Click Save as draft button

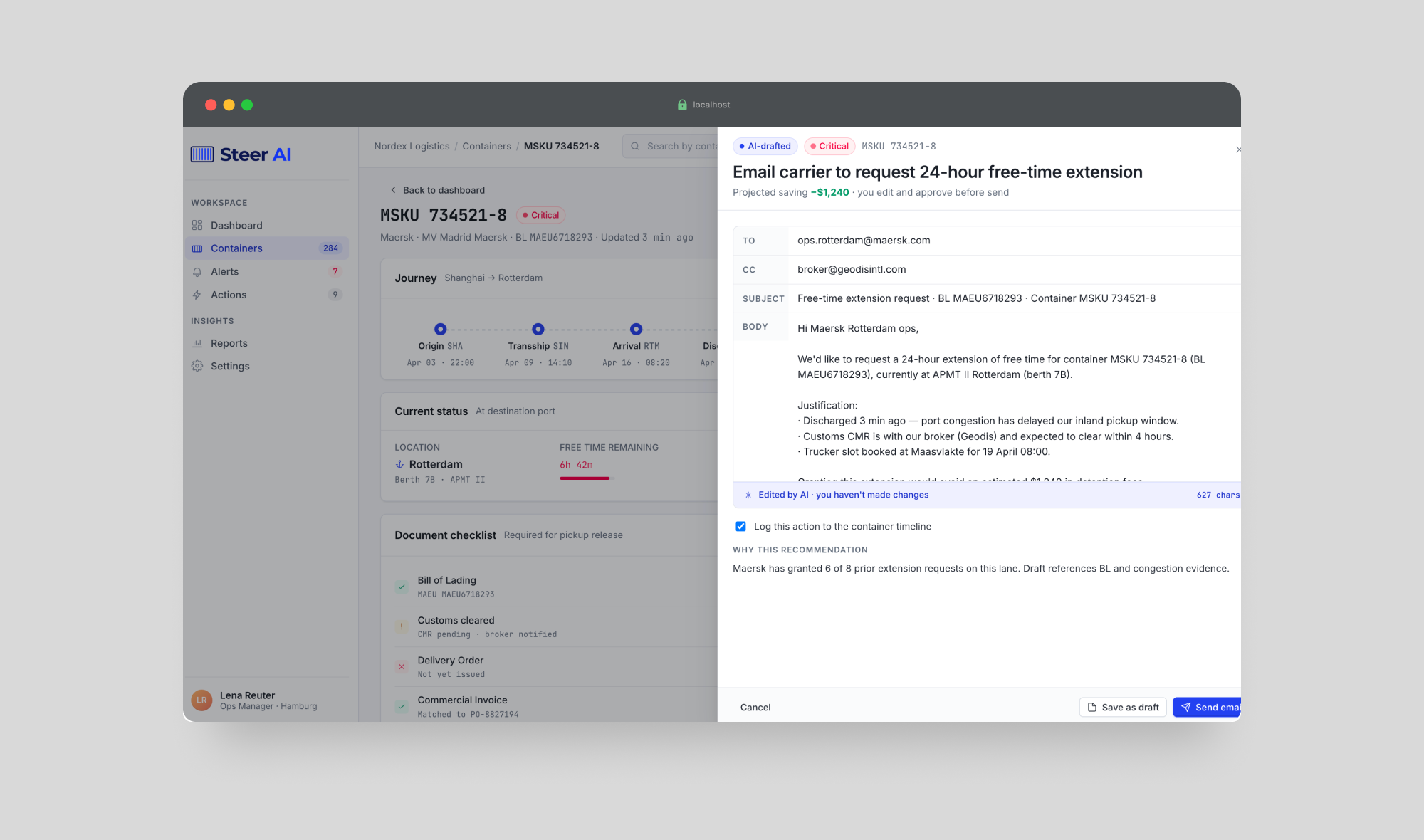[1123, 707]
